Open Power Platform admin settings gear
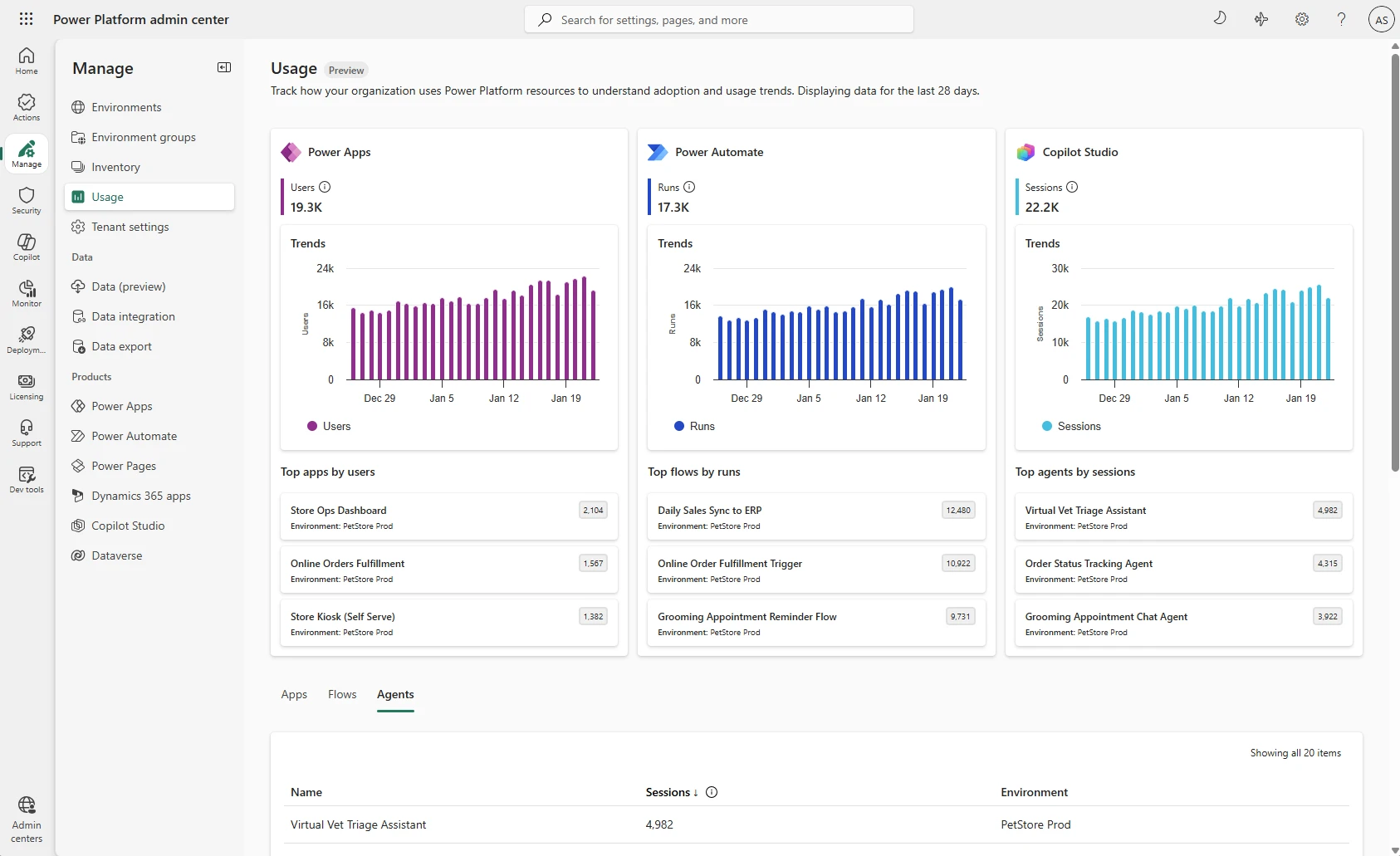Image resolution: width=1400 pixels, height=856 pixels. [1300, 18]
